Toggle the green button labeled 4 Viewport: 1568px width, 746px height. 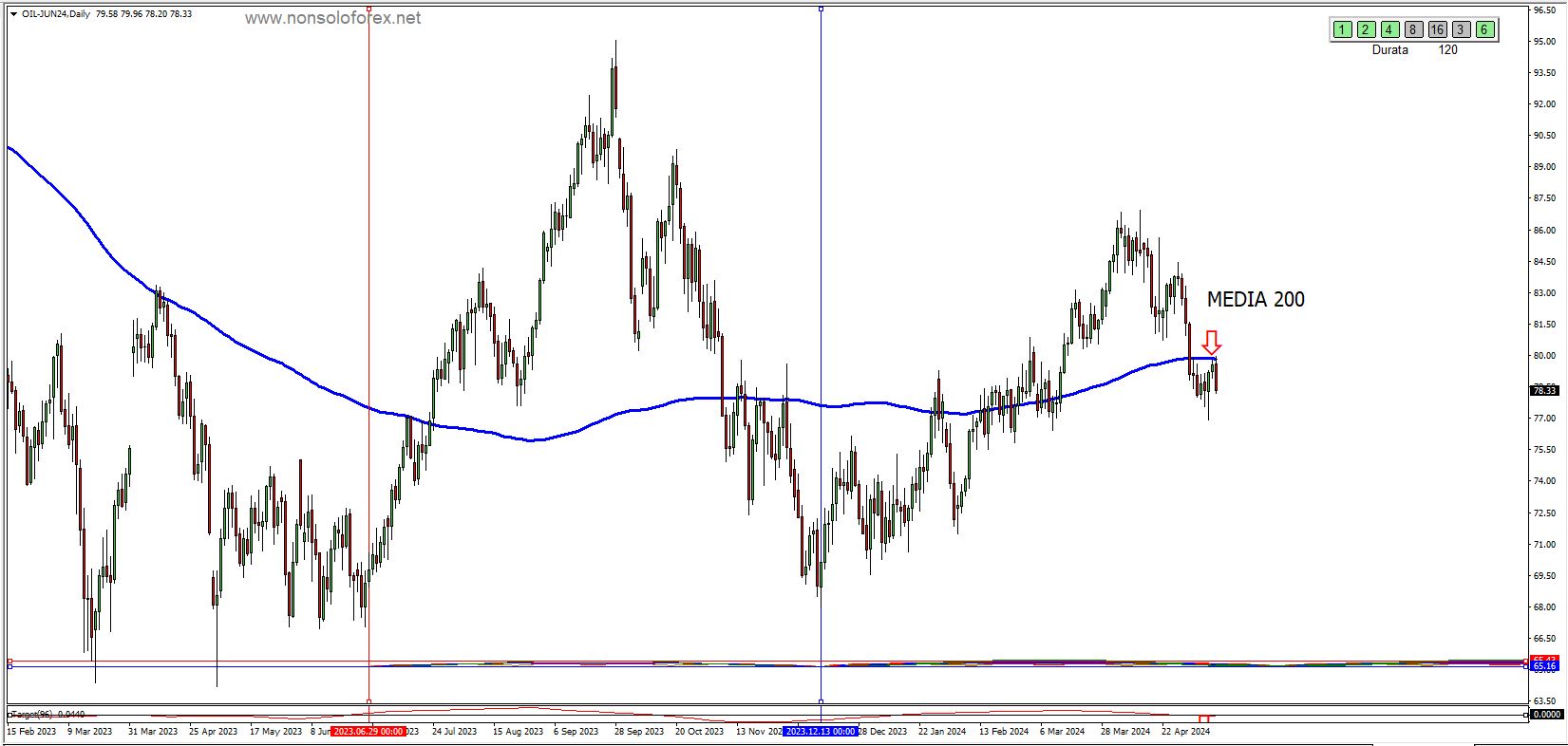click(1389, 29)
